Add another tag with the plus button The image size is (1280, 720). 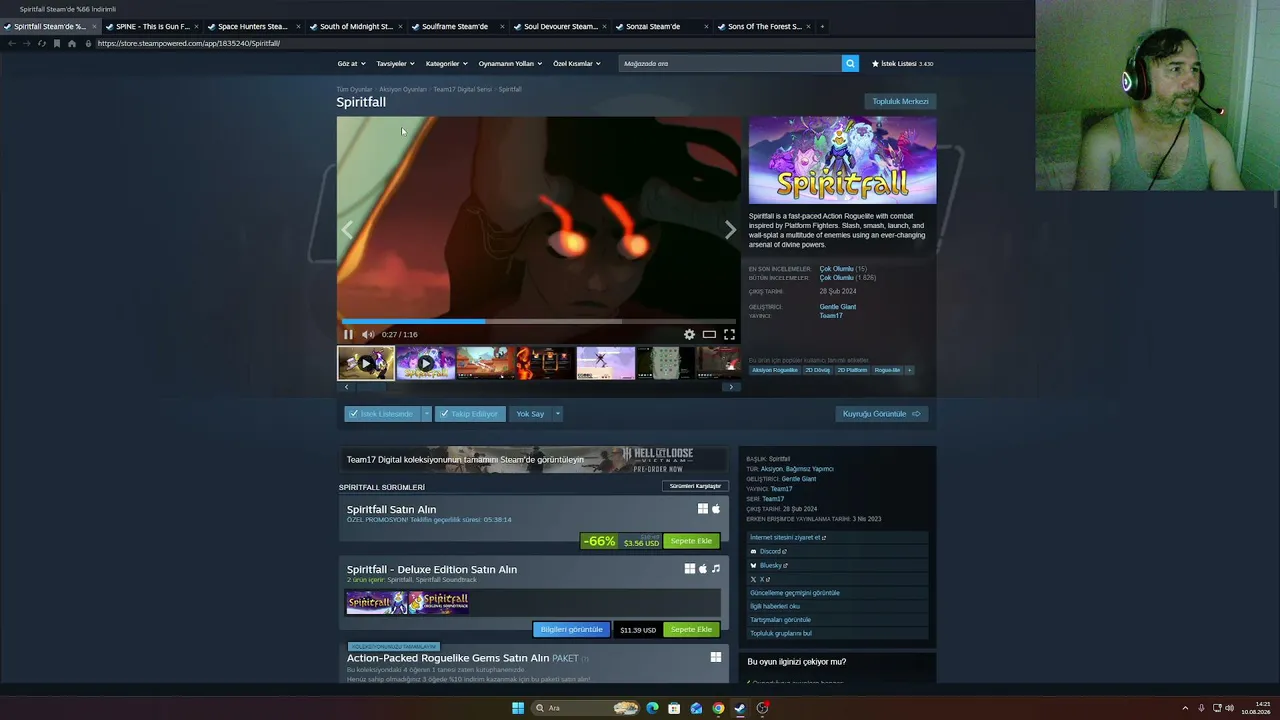[909, 370]
